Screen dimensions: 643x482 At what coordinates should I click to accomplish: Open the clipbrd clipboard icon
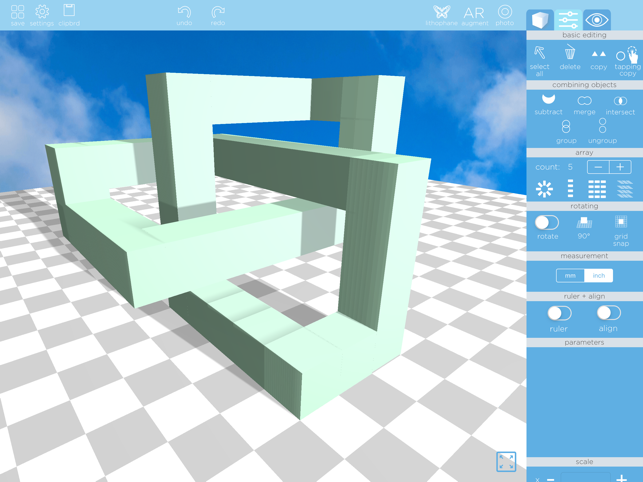pos(69,15)
